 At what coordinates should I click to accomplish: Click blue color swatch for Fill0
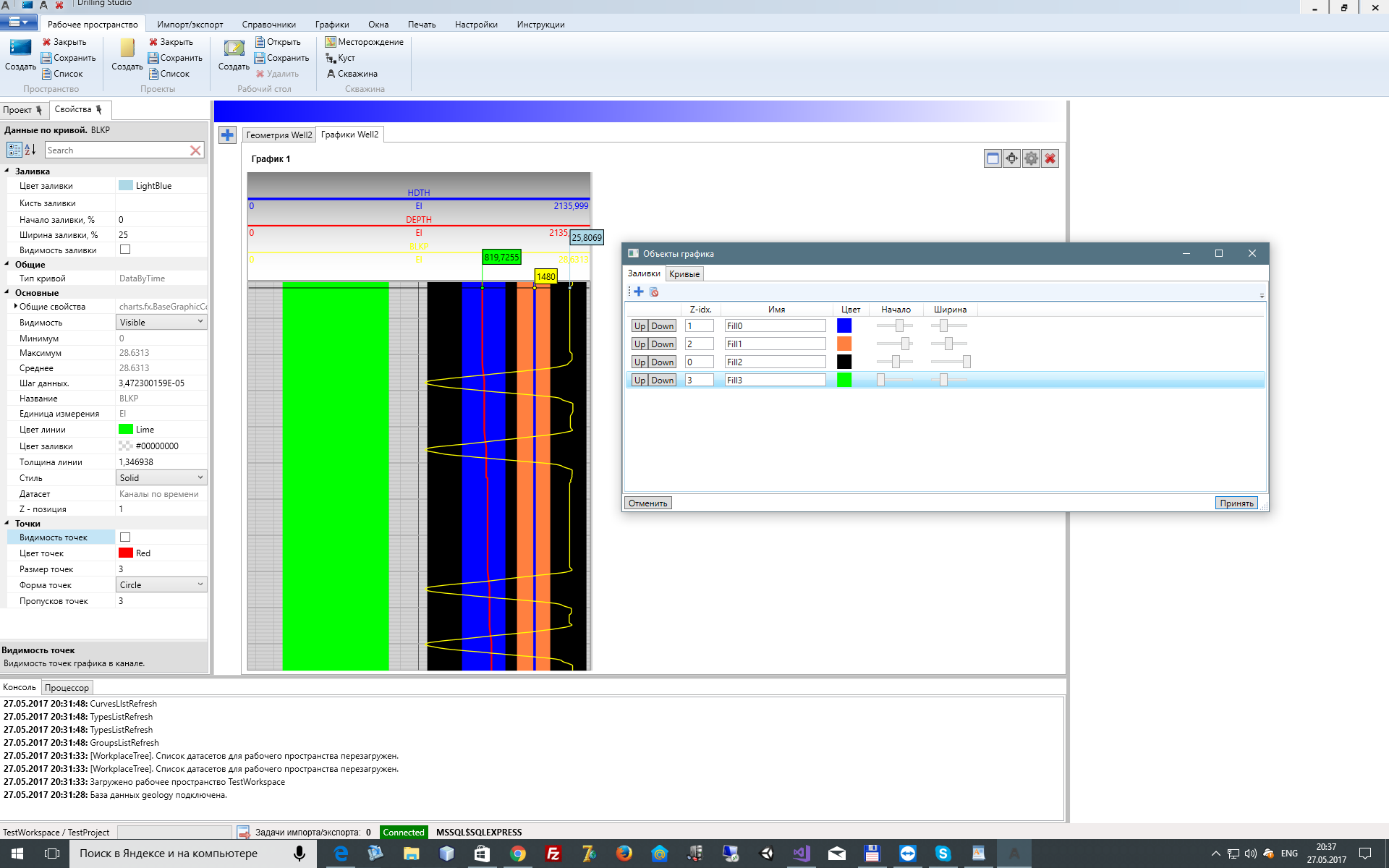844,326
